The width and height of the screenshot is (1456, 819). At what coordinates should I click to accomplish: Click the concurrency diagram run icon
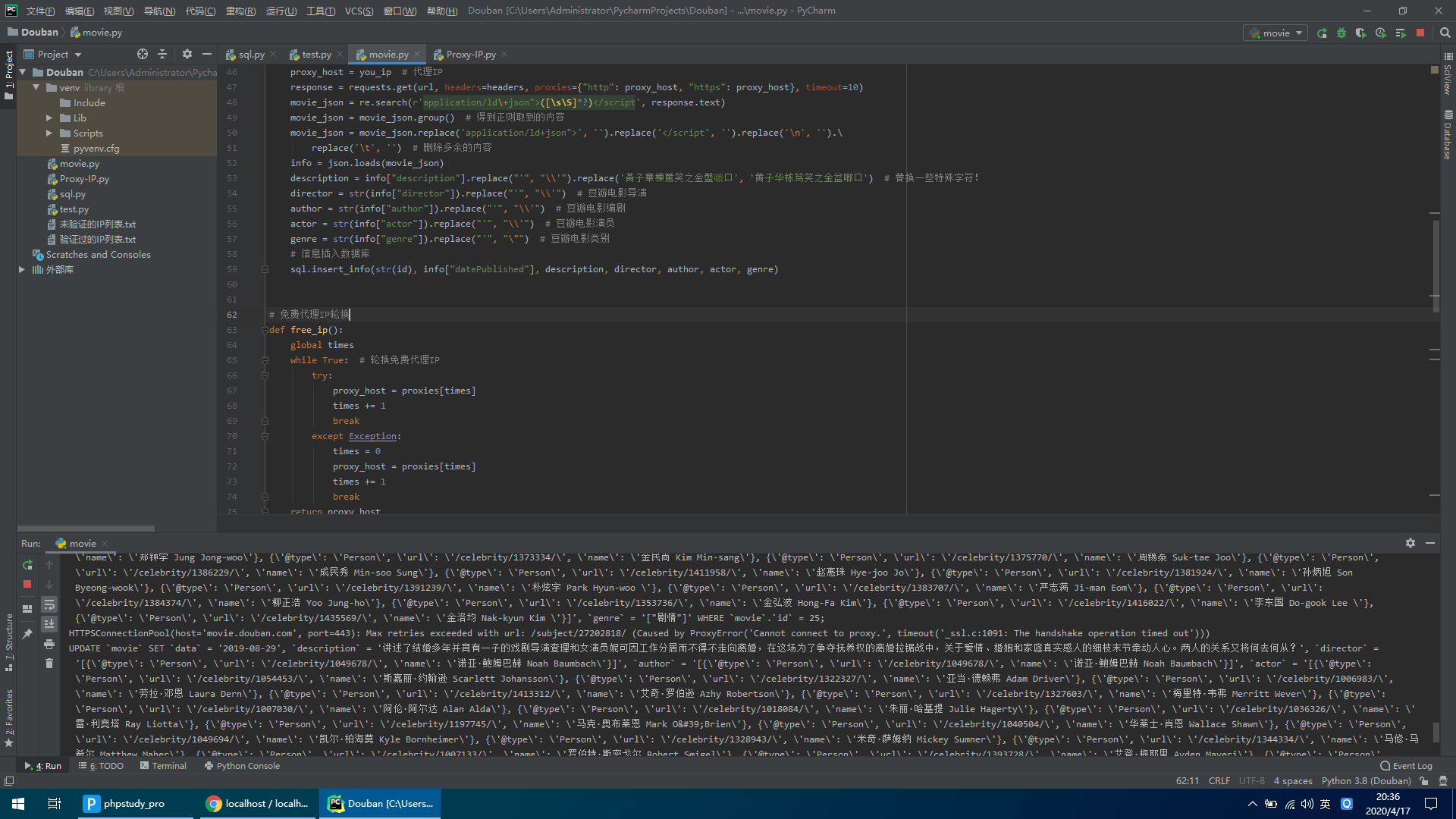click(x=1401, y=33)
